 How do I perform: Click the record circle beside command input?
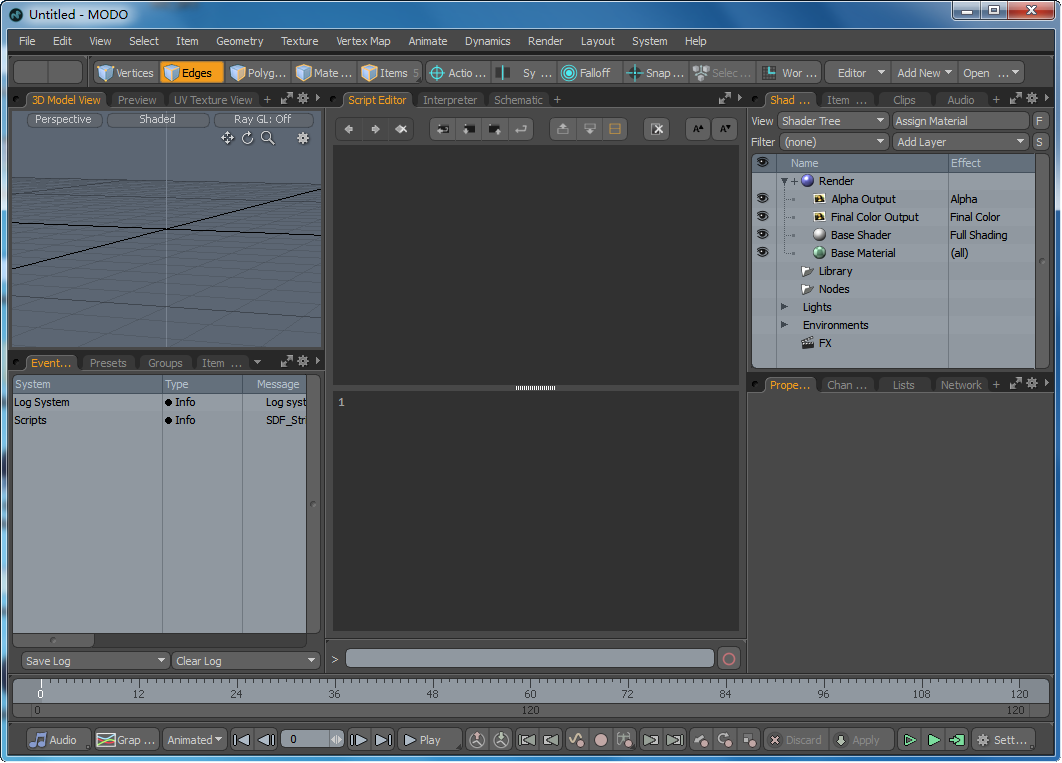(729, 659)
